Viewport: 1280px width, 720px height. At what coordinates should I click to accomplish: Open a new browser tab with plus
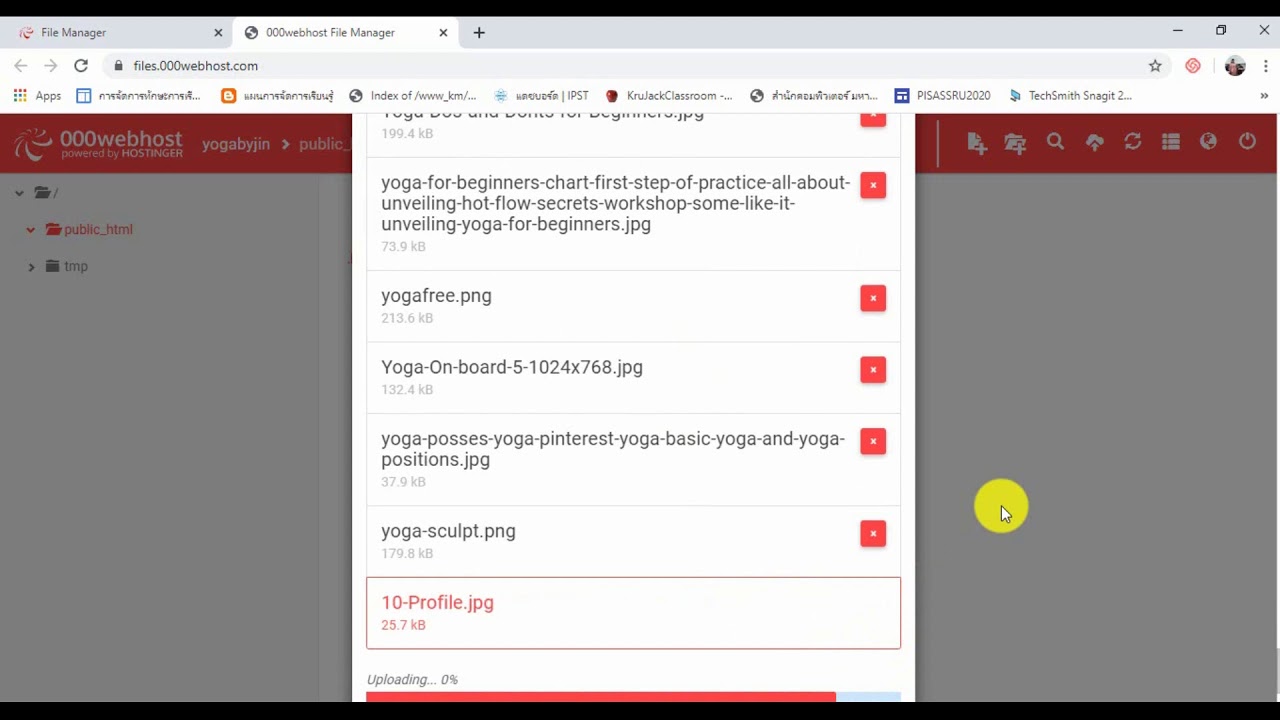click(479, 33)
